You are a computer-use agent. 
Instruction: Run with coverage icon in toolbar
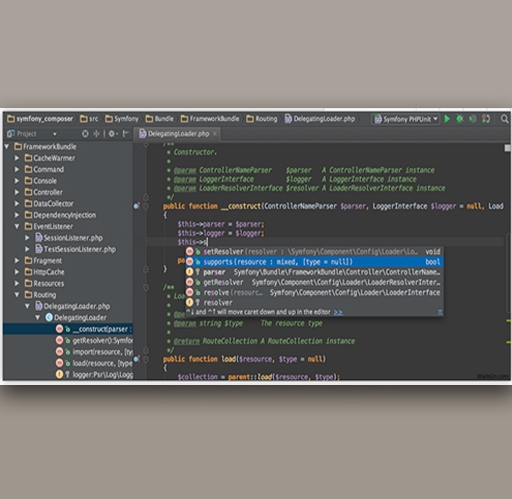[472, 119]
